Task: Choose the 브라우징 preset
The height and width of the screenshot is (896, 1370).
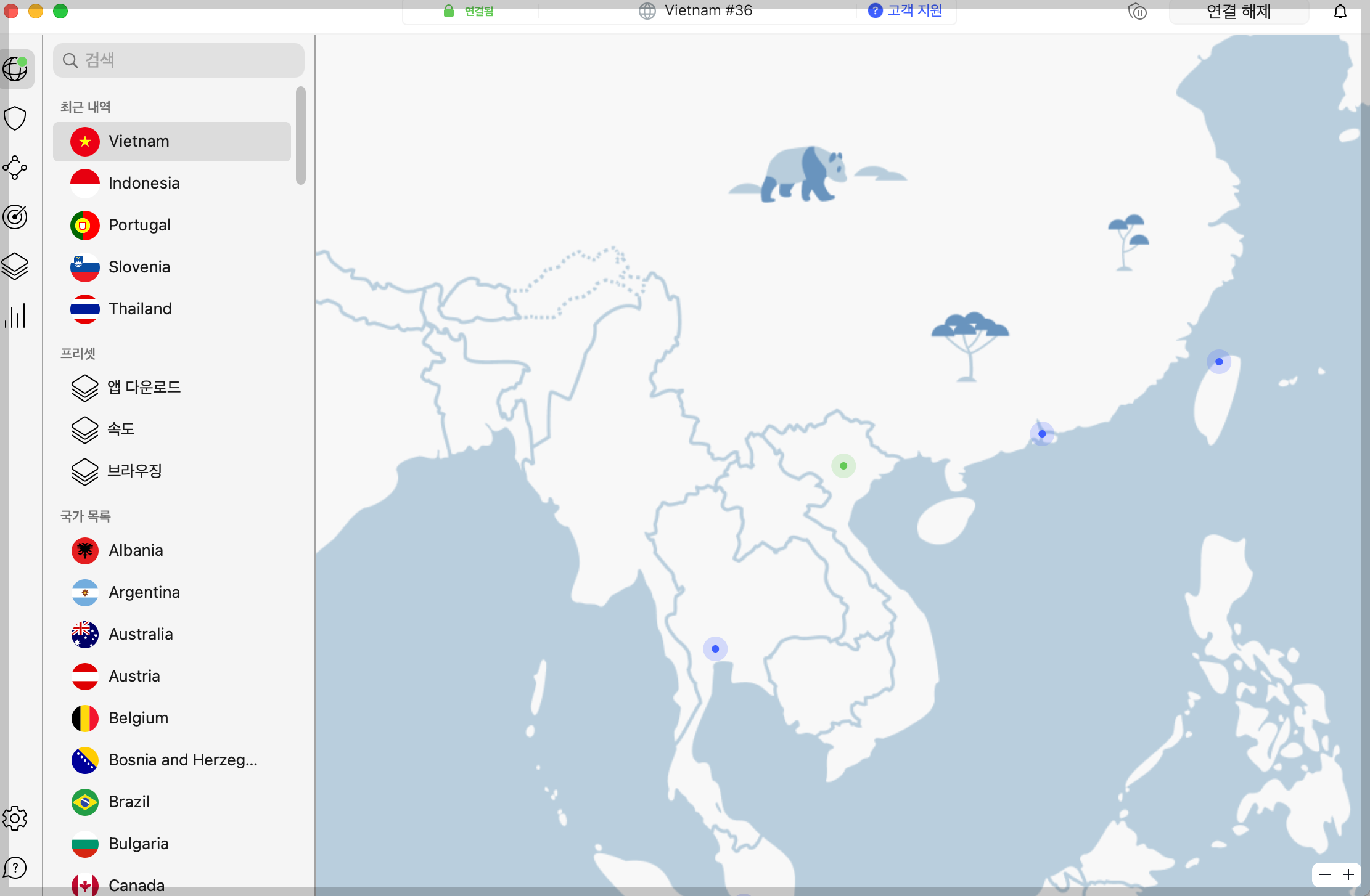Action: point(134,471)
